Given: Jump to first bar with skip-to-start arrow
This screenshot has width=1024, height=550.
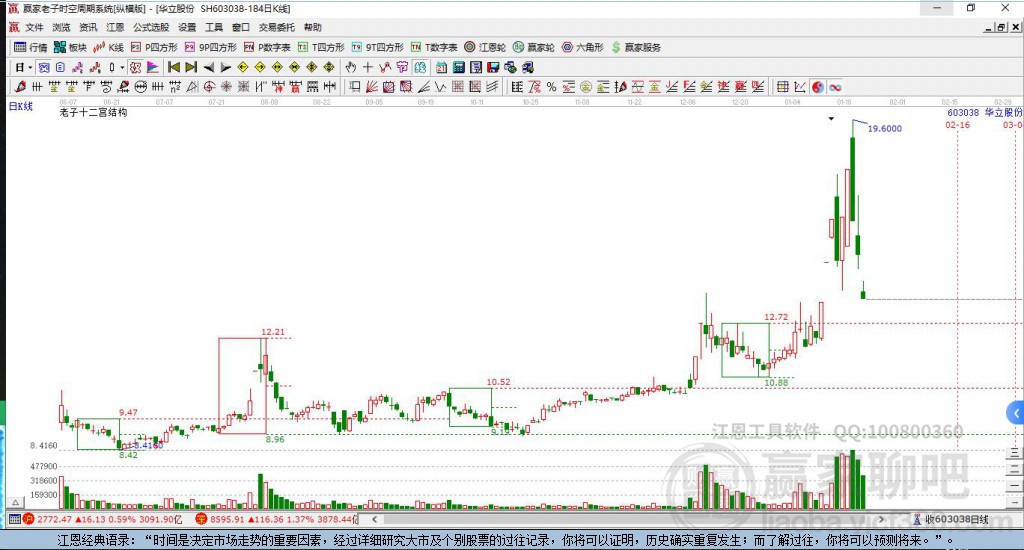Looking at the screenshot, I should [174, 67].
